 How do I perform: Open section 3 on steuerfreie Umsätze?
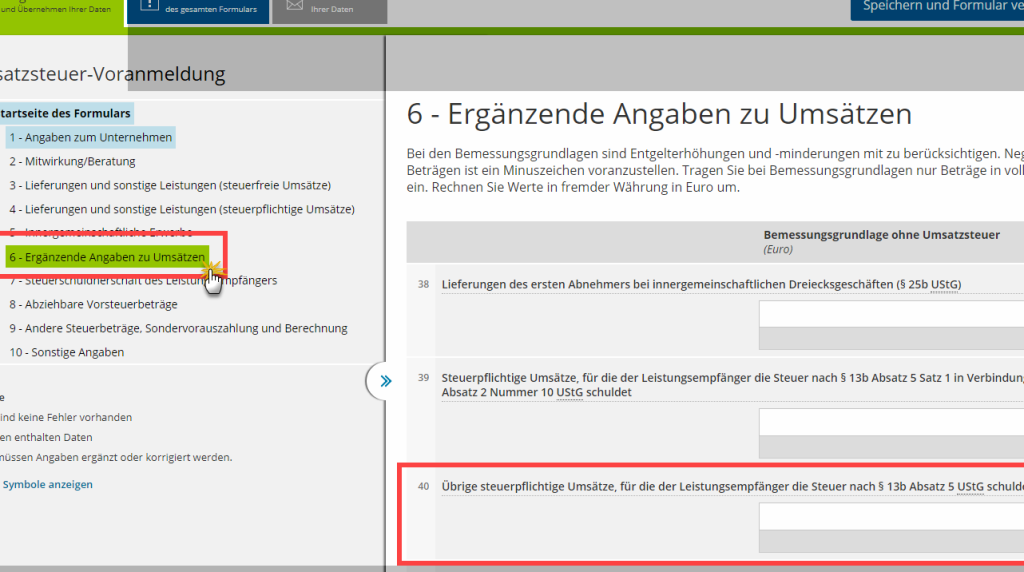(x=170, y=185)
